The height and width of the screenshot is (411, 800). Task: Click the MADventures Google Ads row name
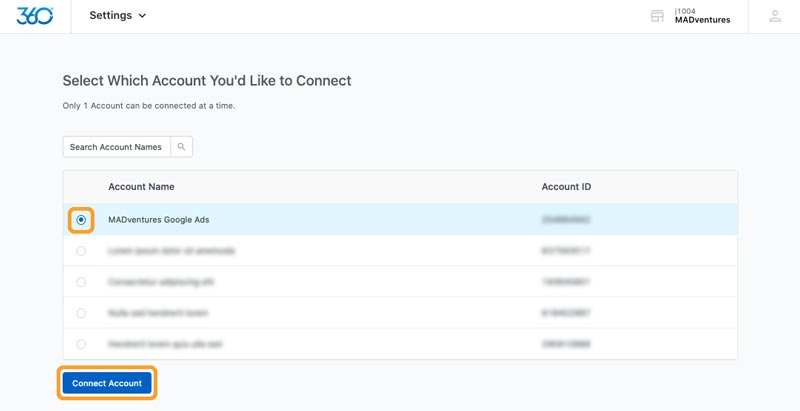coord(159,220)
